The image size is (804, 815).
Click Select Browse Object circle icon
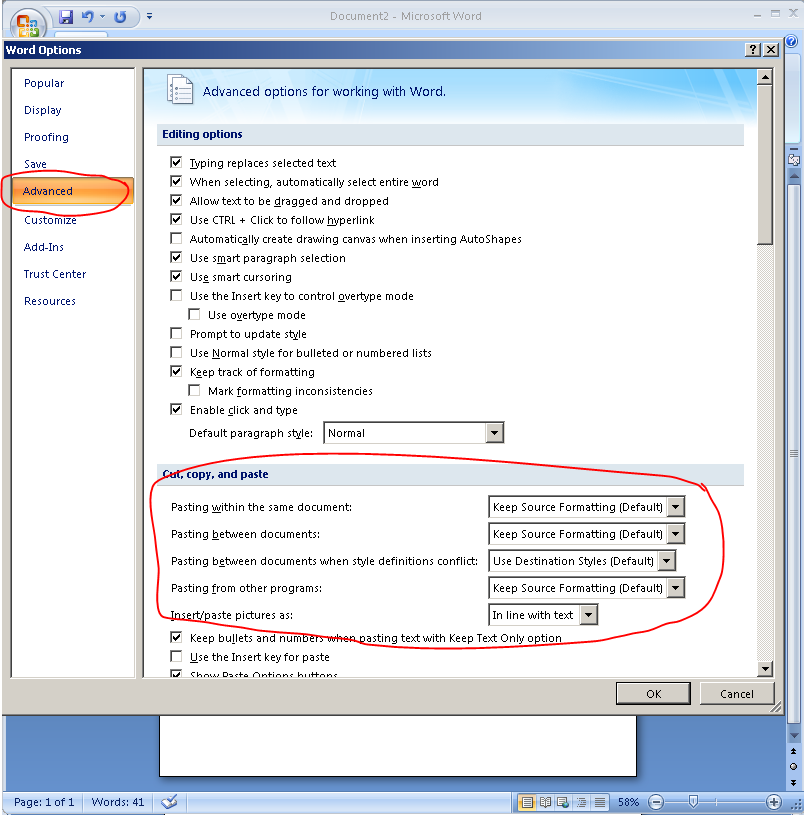pos(793,767)
